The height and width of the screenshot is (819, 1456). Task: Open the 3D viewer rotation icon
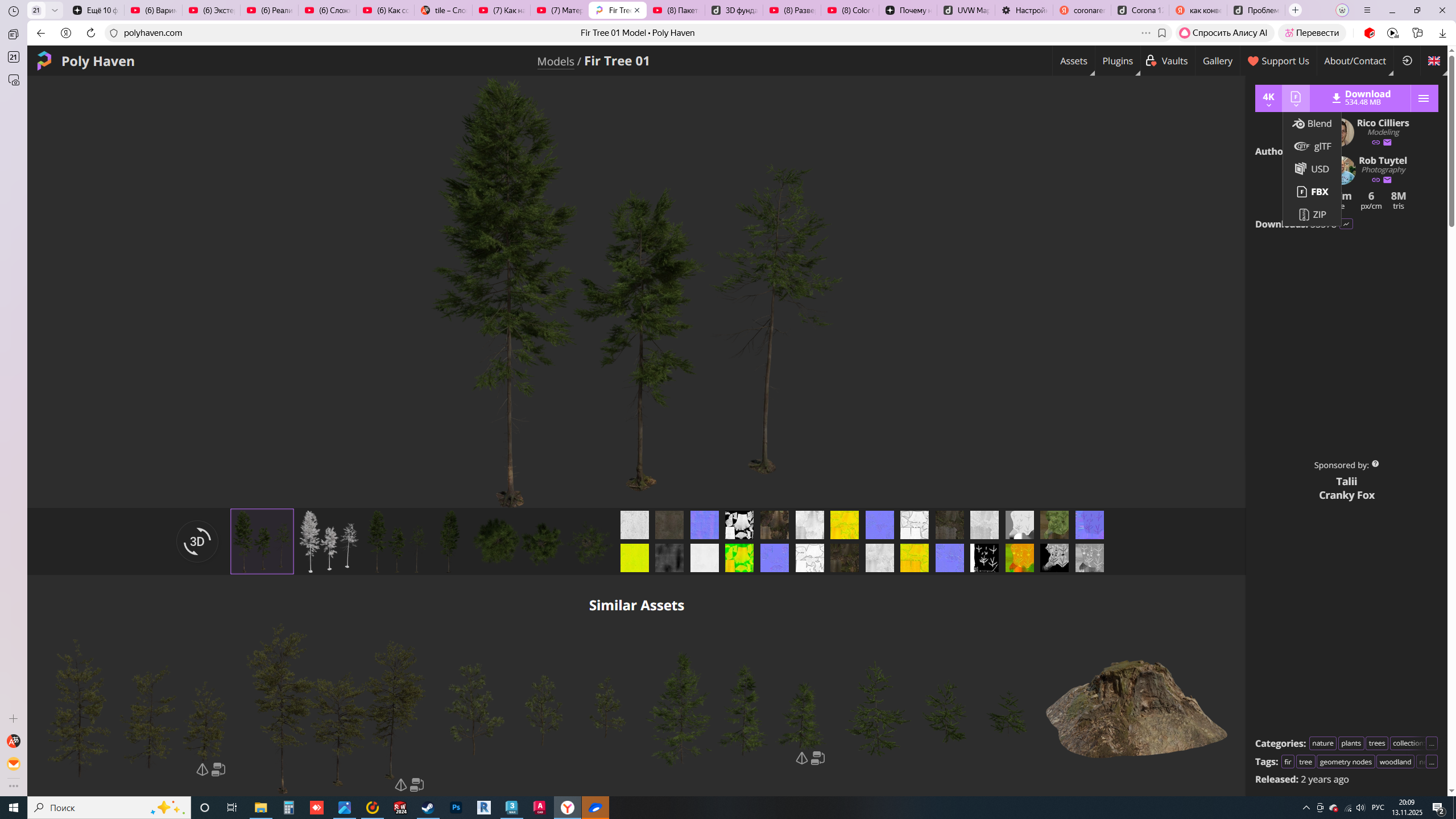[197, 541]
